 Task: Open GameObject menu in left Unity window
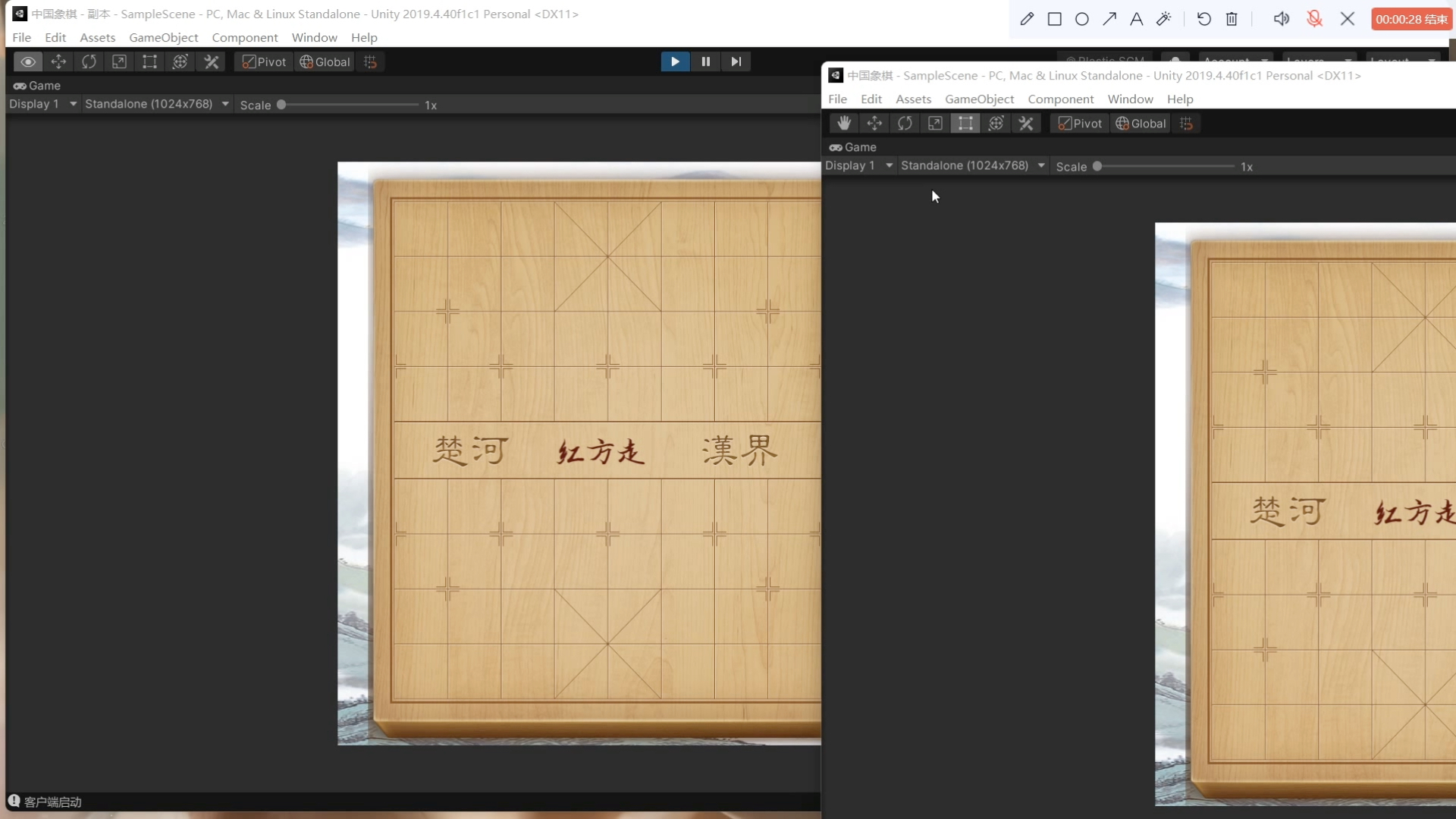pyautogui.click(x=163, y=37)
